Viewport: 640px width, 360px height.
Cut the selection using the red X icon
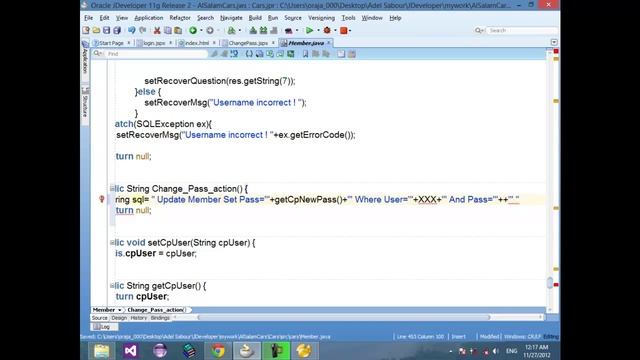157,30
